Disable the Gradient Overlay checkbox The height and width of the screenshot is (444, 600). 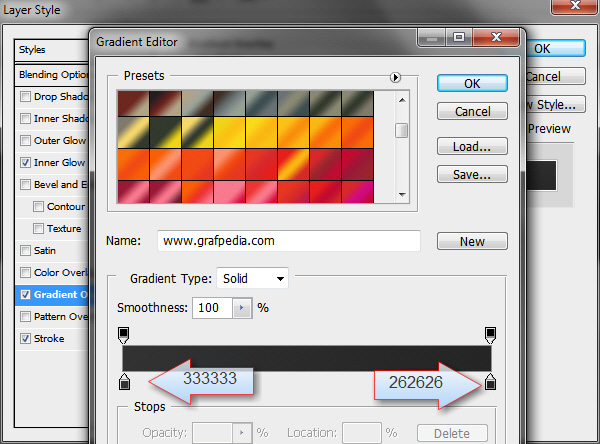[25, 295]
